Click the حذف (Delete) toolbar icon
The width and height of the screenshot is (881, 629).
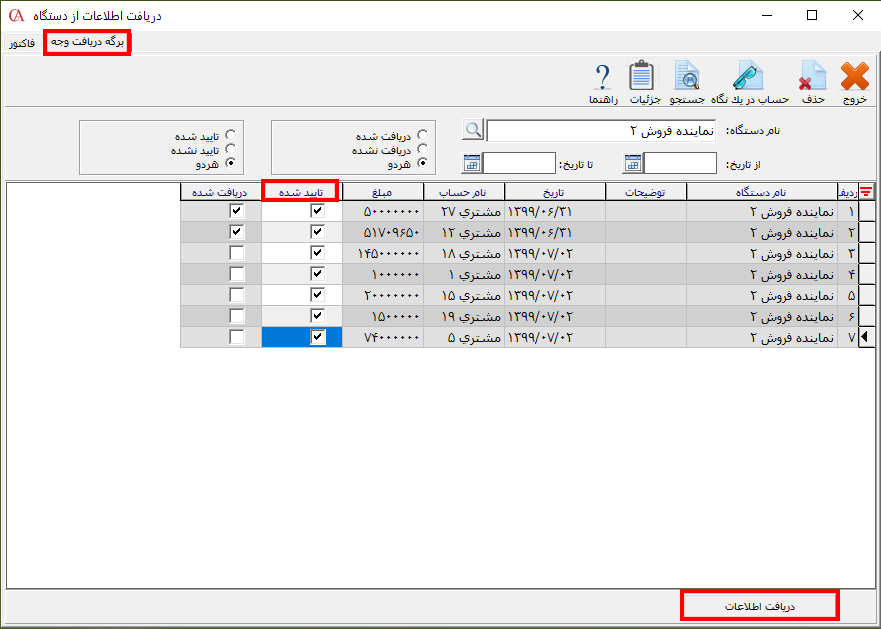point(813,78)
